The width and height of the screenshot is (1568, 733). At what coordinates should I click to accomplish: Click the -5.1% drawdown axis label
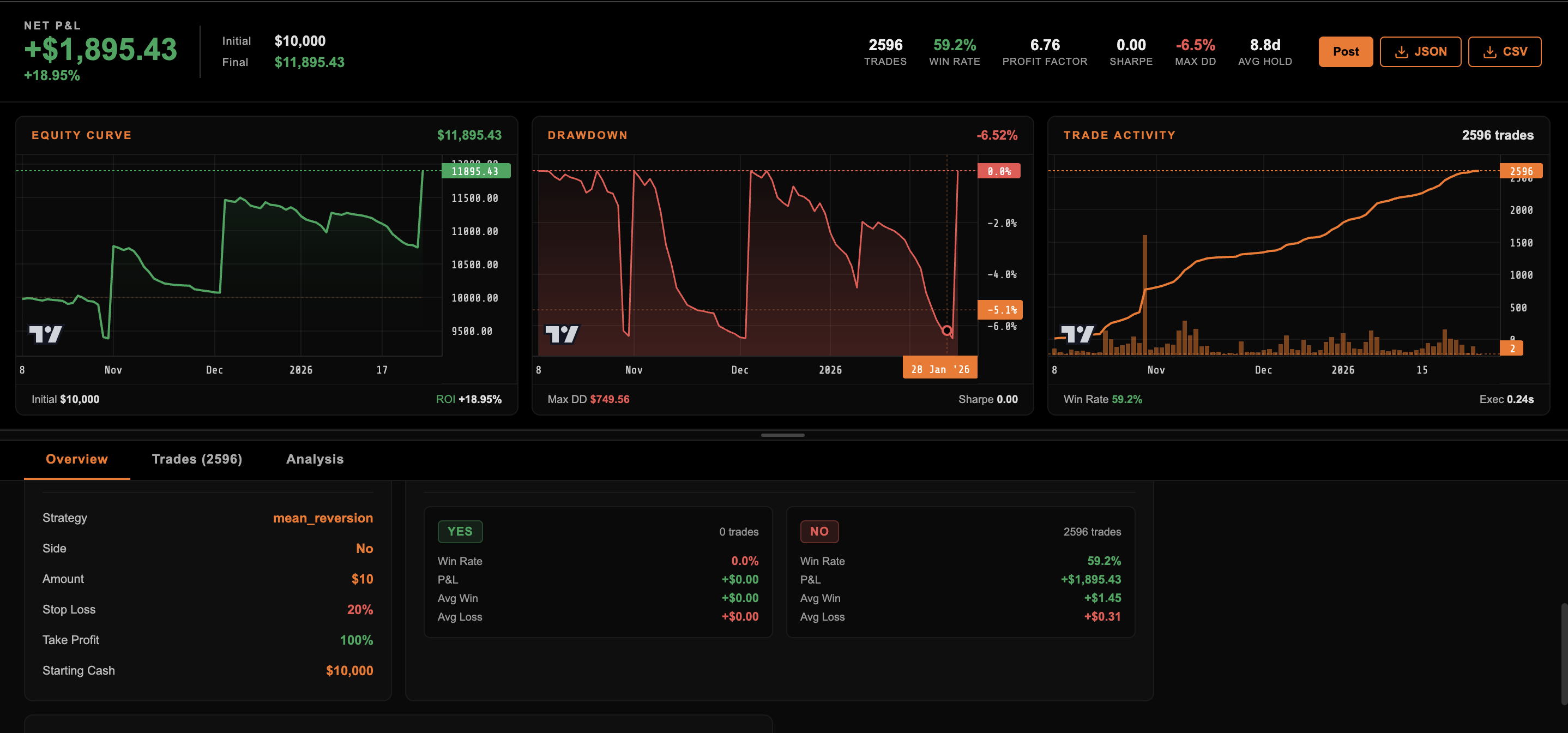coord(1000,310)
